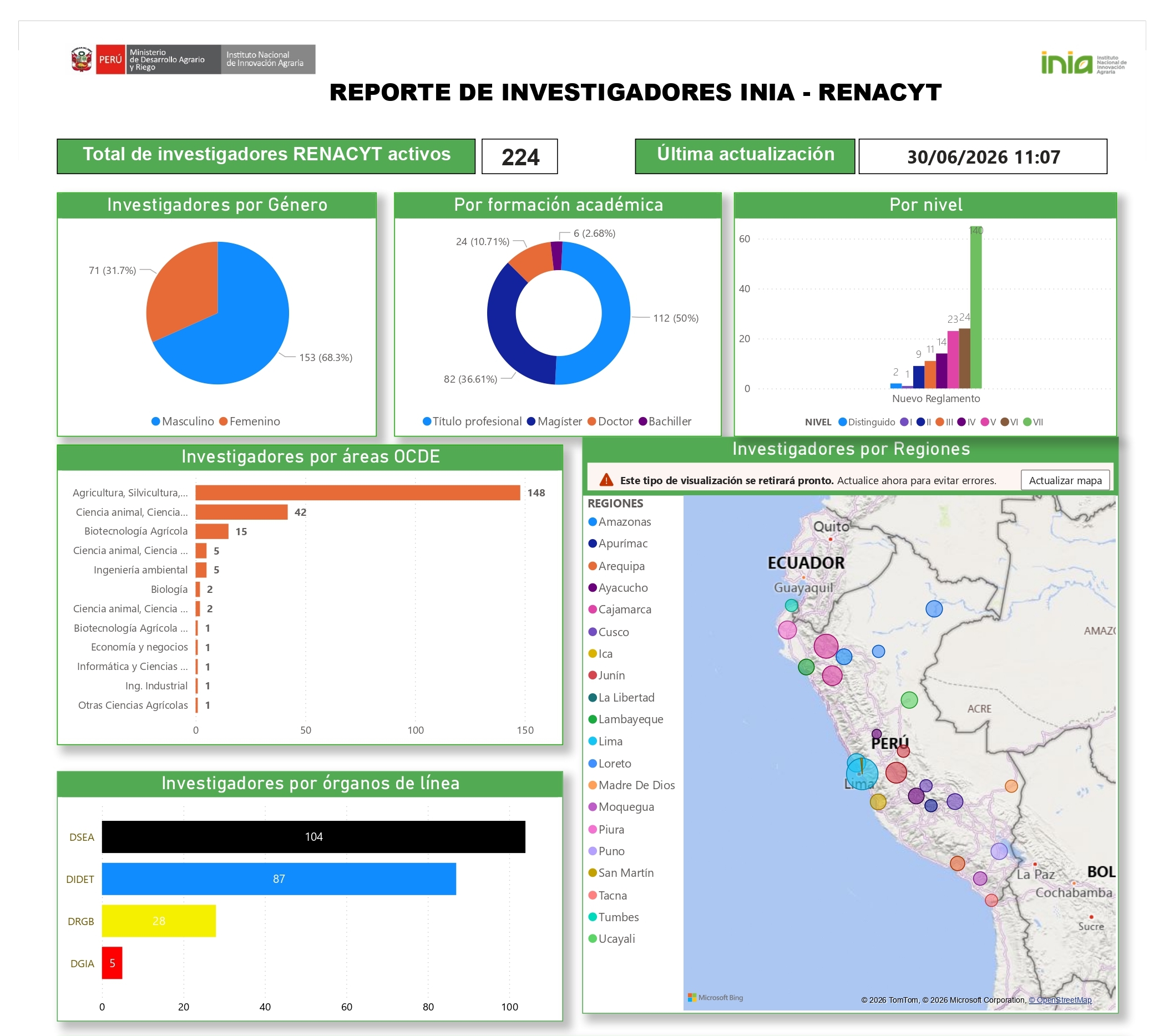This screenshot has height=1036, width=1164.
Task: Select Moquegua in the regions legend
Action: (621, 806)
